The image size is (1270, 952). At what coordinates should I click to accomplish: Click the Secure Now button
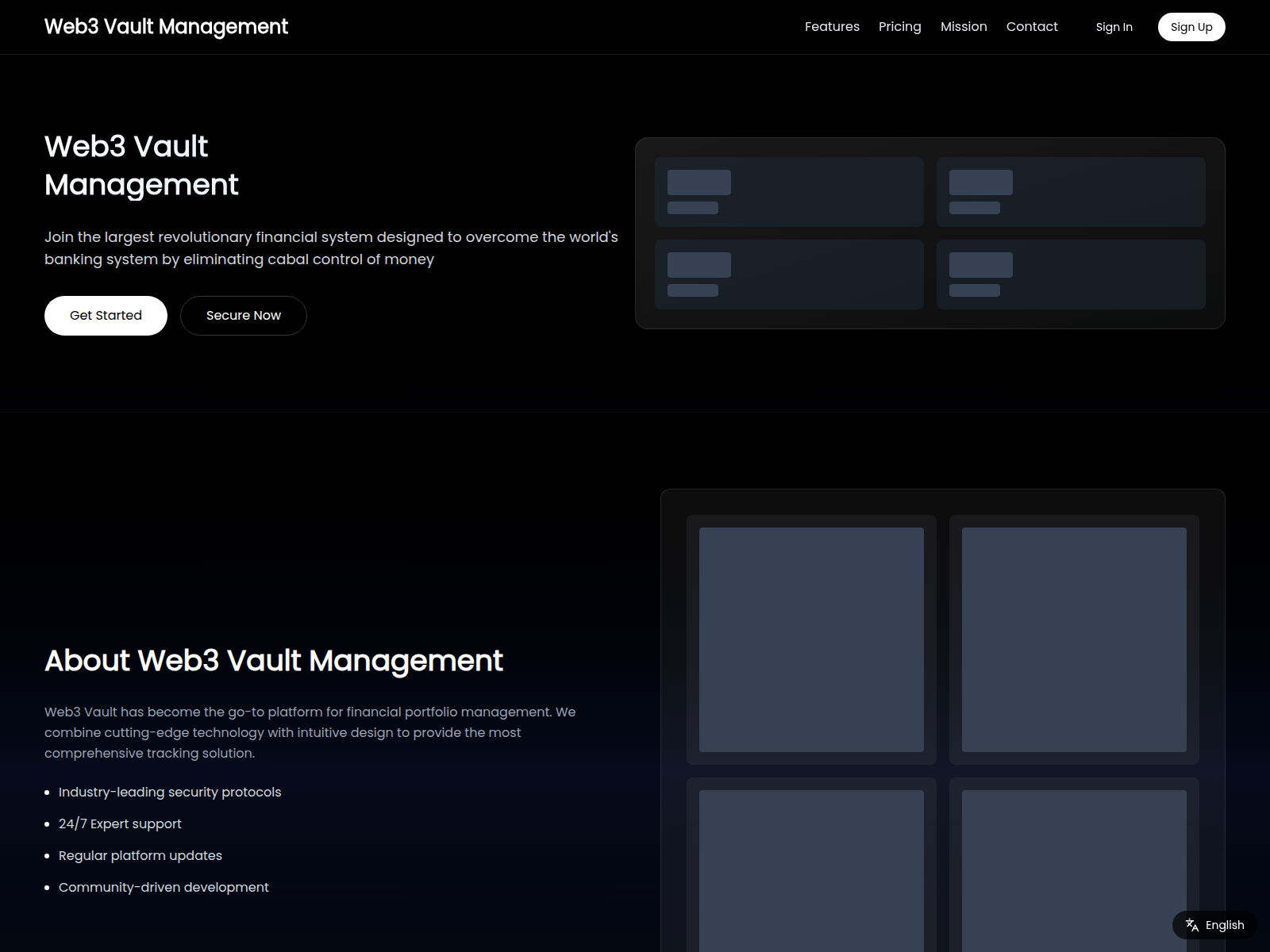pos(244,316)
